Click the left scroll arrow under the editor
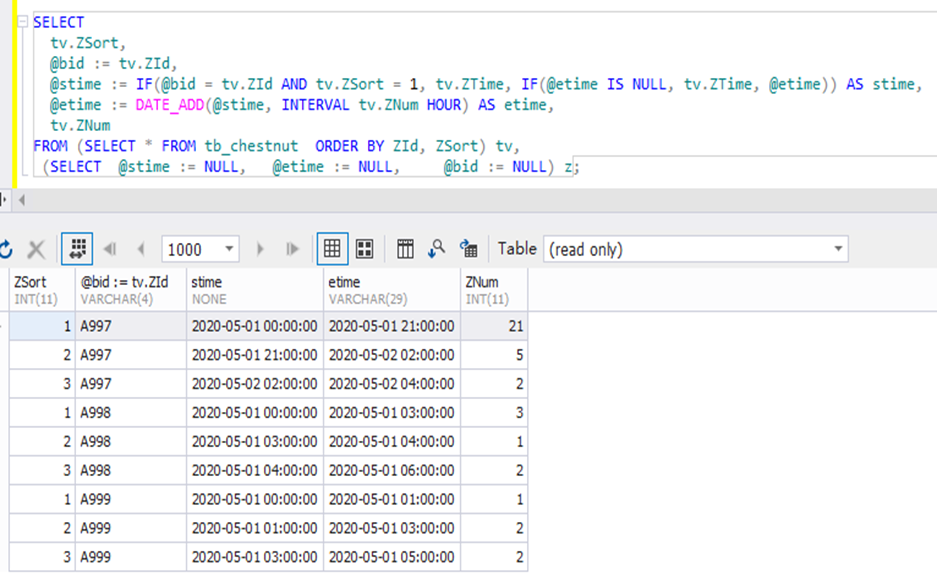Screen dimensions: 937x587 coord(22,200)
